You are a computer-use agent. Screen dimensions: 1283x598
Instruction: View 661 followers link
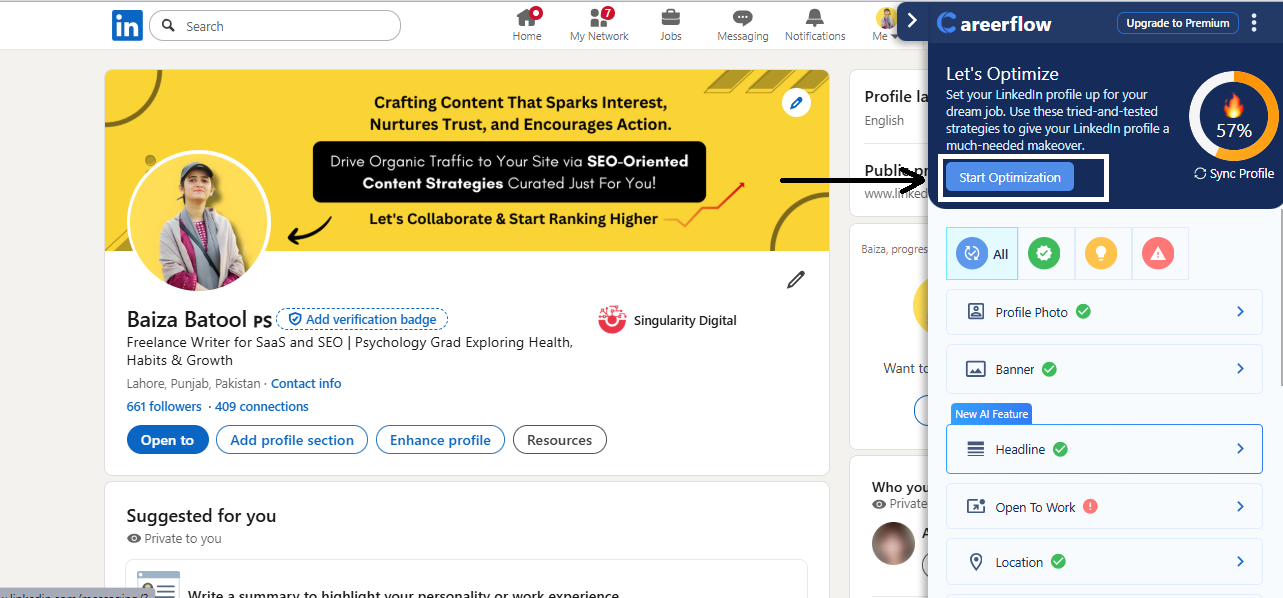pyautogui.click(x=164, y=406)
